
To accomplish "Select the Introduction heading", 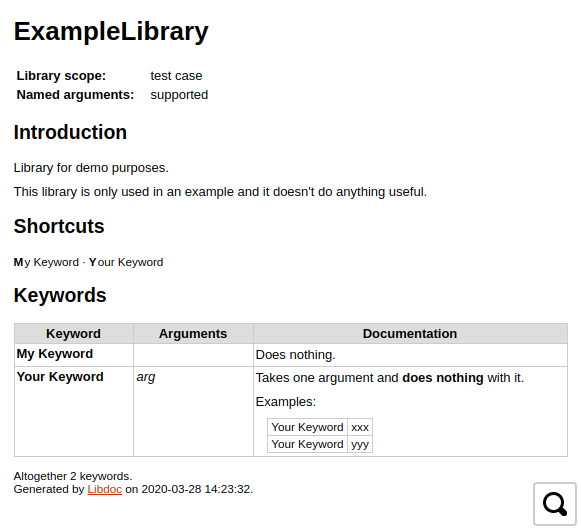I will pyautogui.click(x=70, y=132).
